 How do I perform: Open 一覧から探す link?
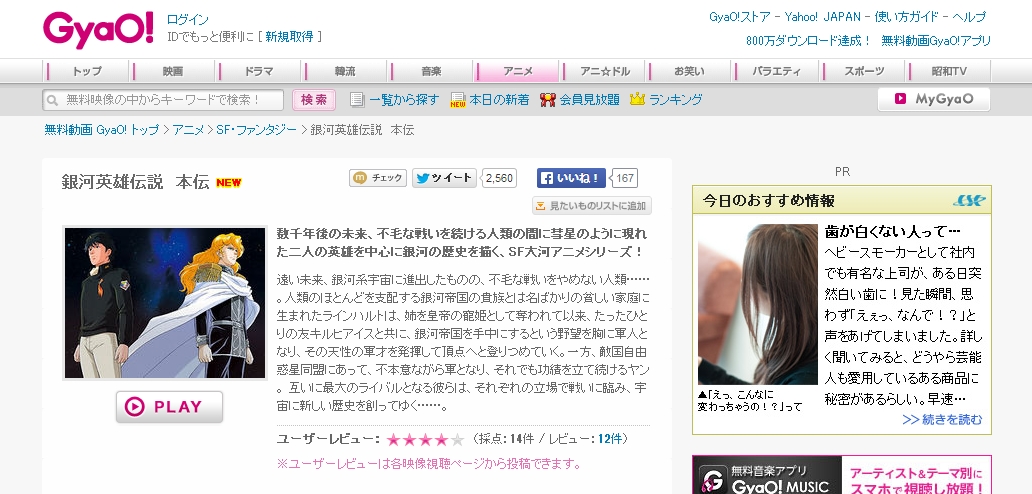tap(403, 100)
